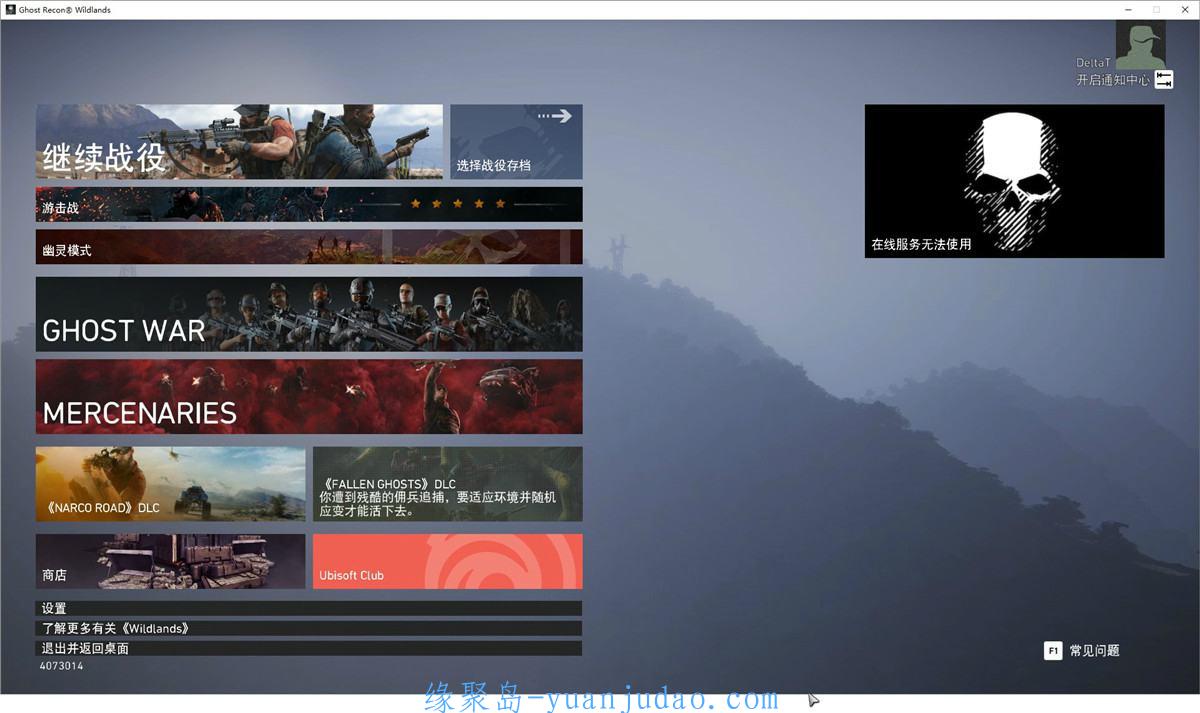Click the build number 4073014
This screenshot has width=1200, height=713.
62,666
